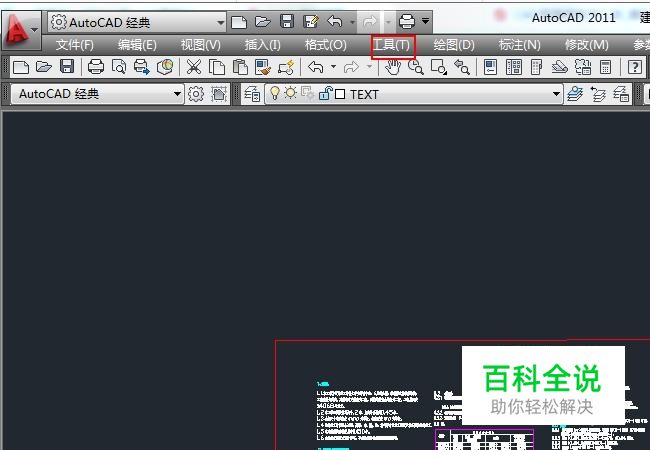This screenshot has width=650, height=450.
Task: Open the QuickCalc calculator icon
Action: 606,67
